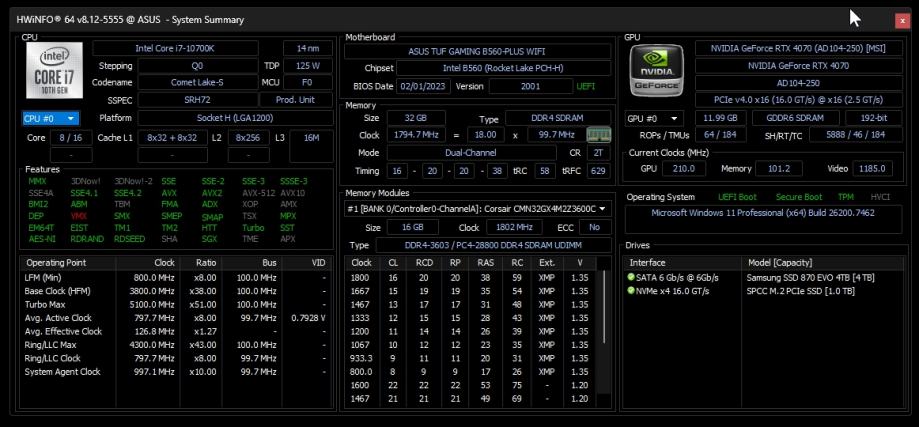Select the Intel Core i7-10700K name field

click(175, 49)
